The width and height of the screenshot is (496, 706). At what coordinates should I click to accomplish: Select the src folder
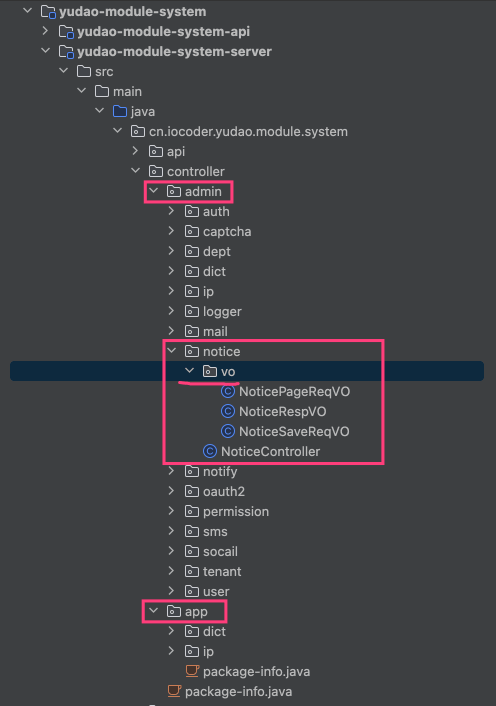click(104, 72)
